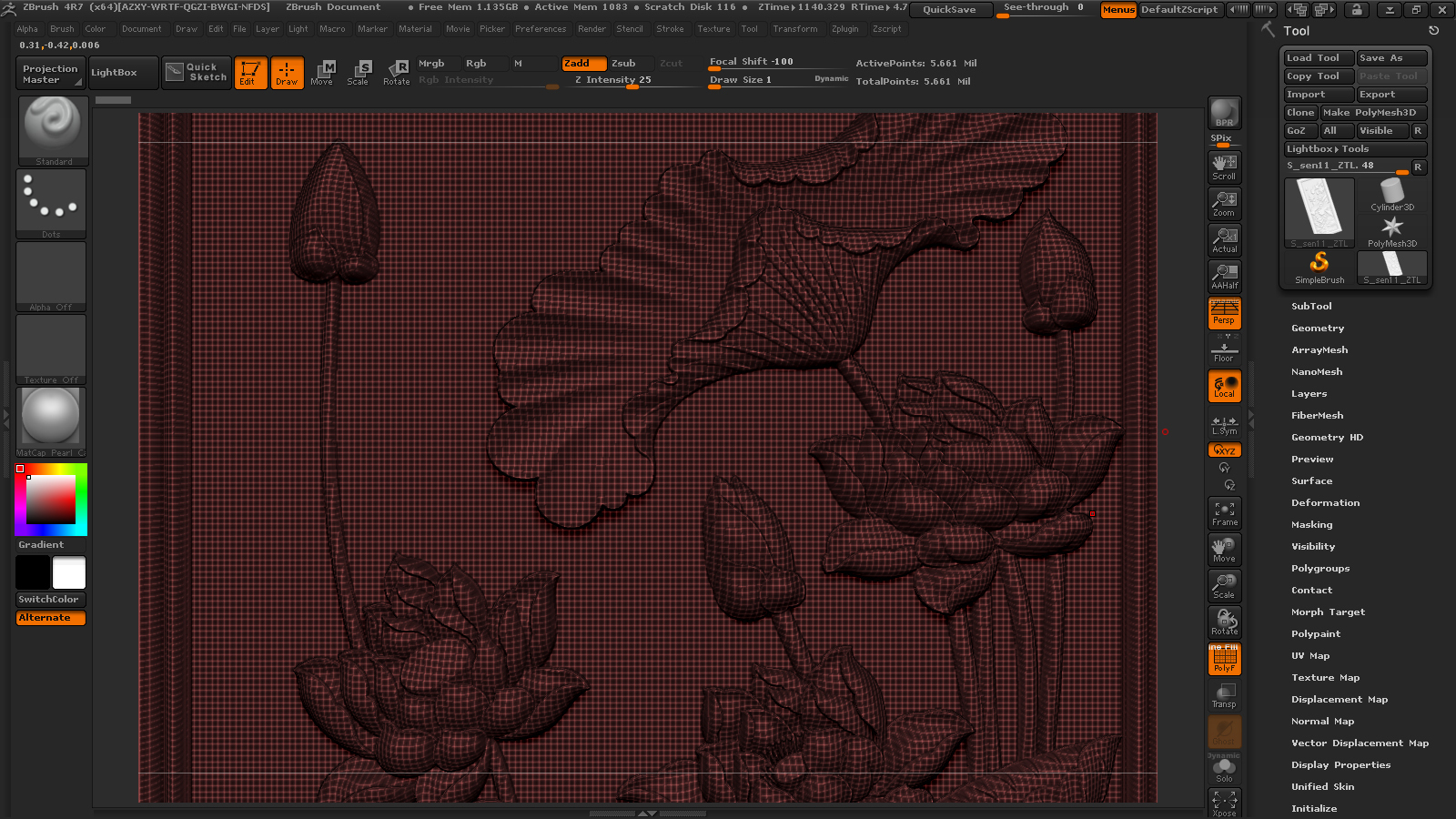Click the Frame mesh icon
The height and width of the screenshot is (819, 1456).
[1224, 513]
